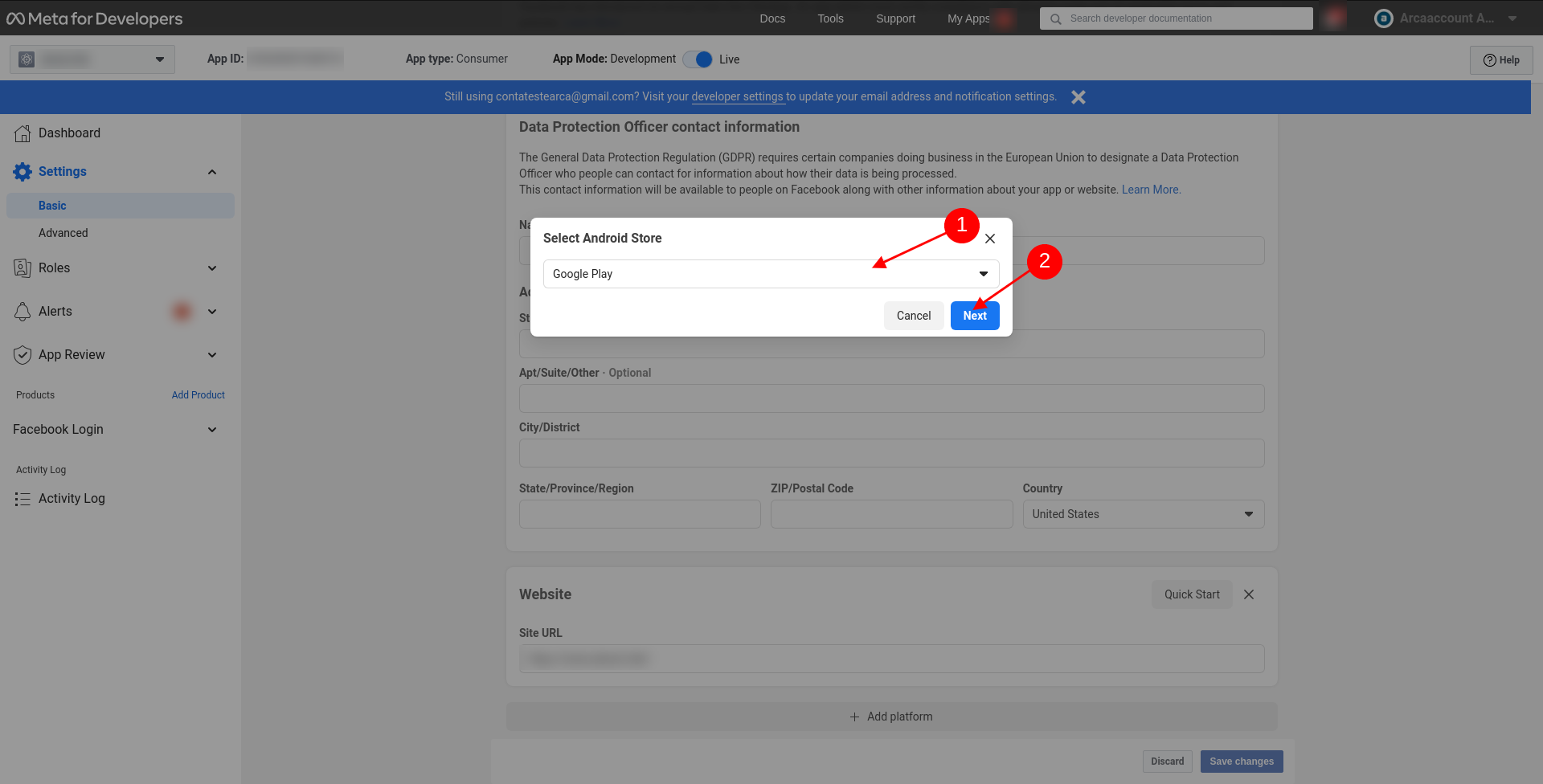
Task: Click Save changes
Action: tap(1242, 762)
